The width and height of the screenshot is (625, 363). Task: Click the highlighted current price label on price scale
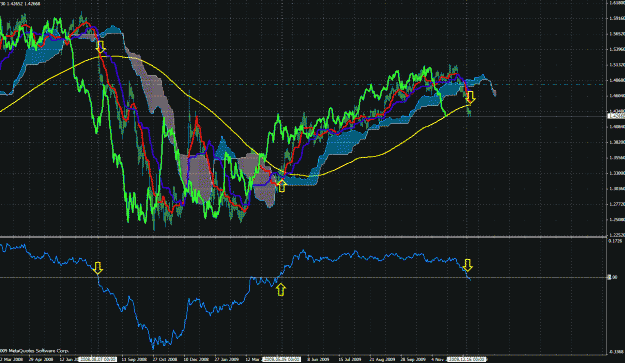616,116
